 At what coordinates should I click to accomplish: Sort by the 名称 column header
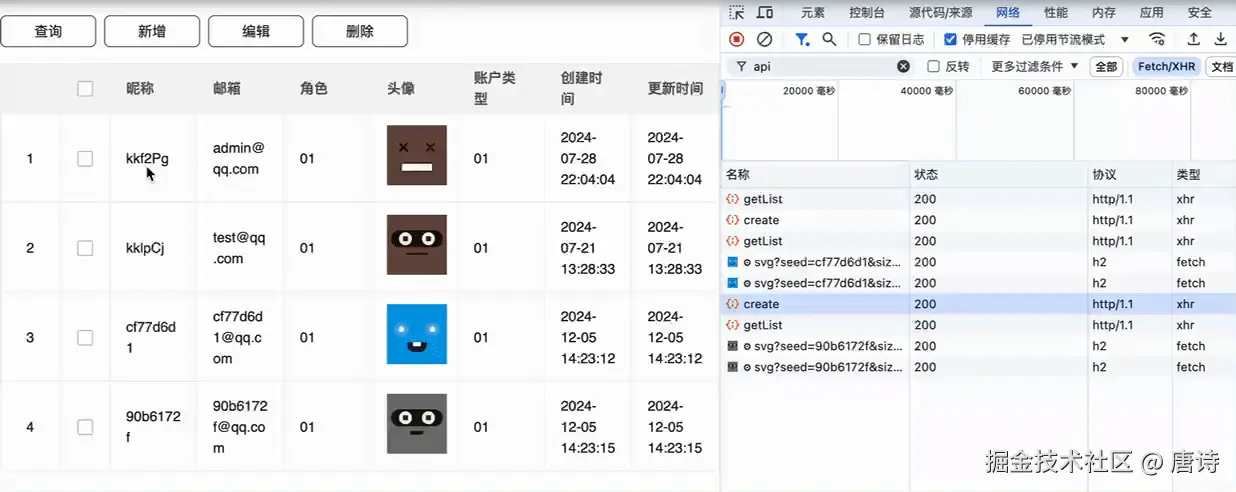[815, 174]
